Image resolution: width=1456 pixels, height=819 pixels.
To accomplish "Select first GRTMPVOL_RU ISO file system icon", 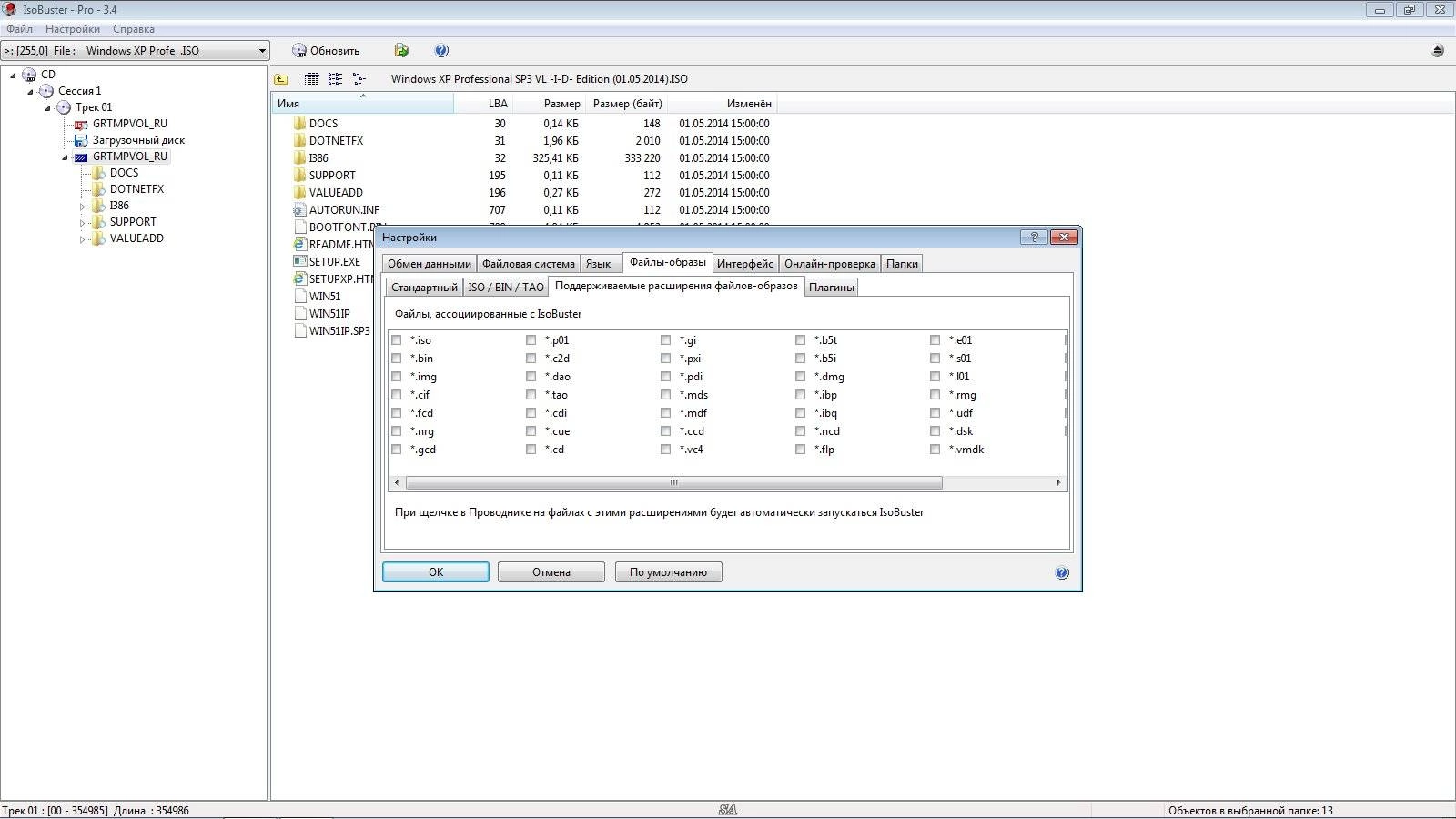I will (81, 124).
